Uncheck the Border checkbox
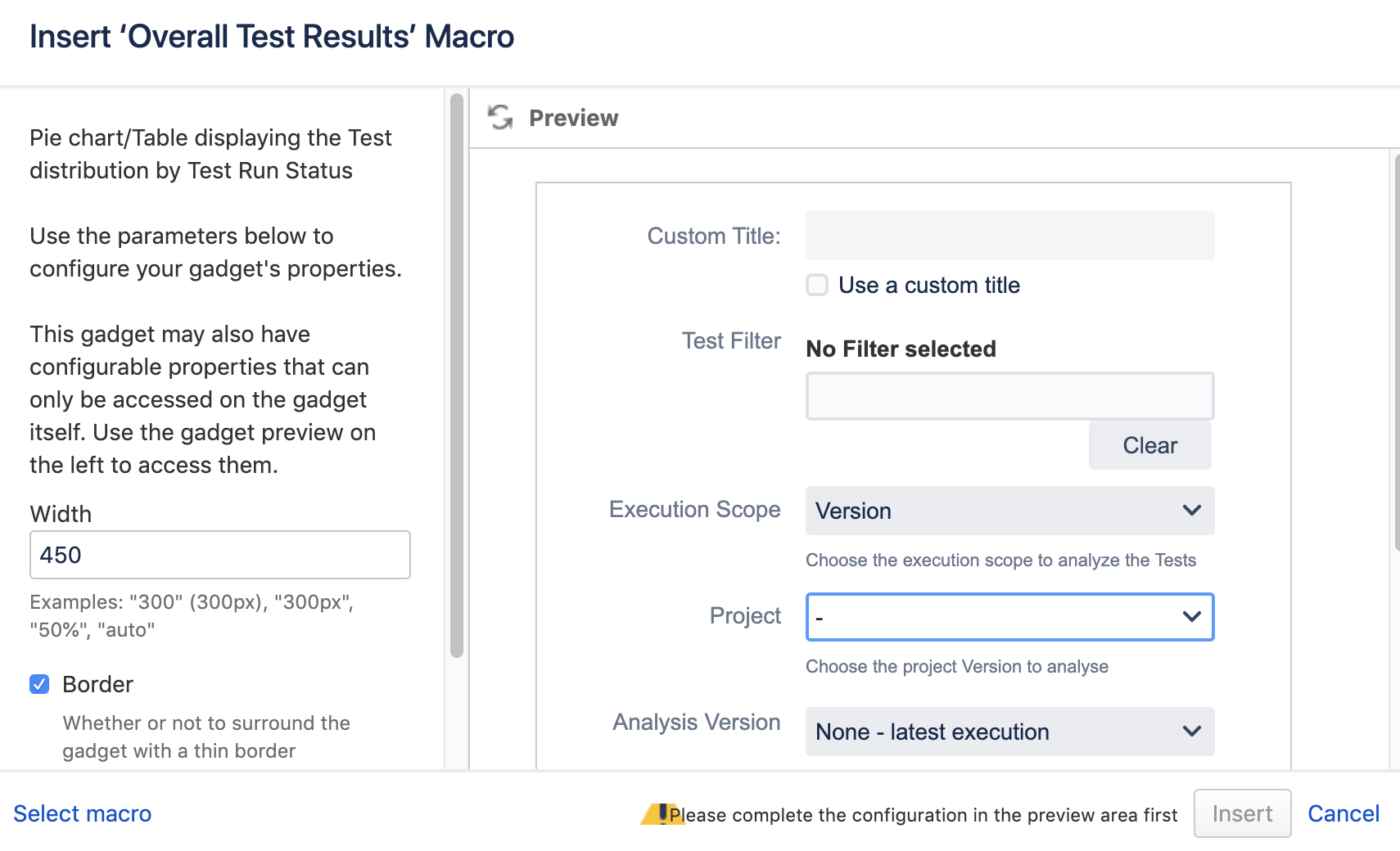The height and width of the screenshot is (851, 1400). pyautogui.click(x=39, y=684)
